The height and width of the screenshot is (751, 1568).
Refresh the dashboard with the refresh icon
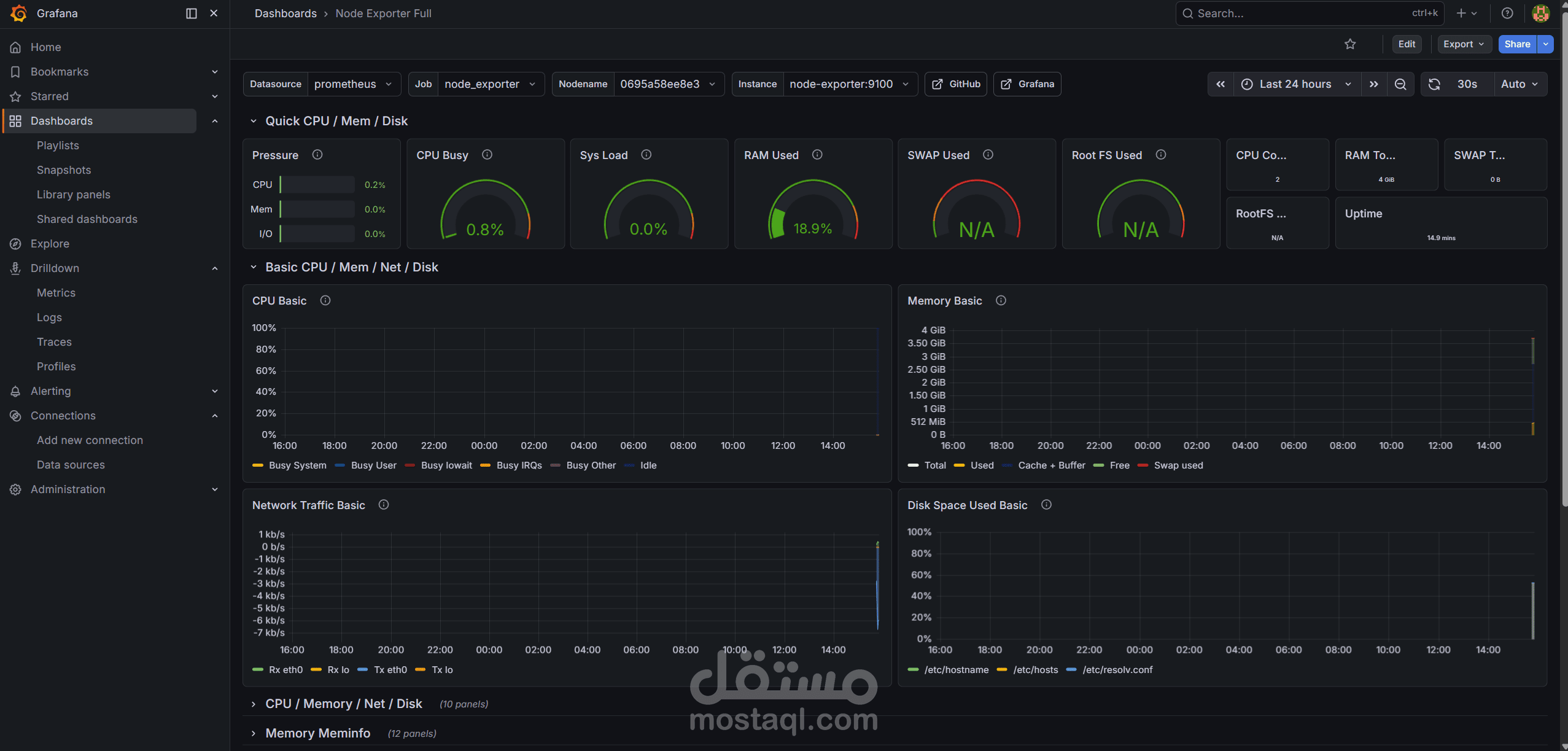pos(1435,84)
